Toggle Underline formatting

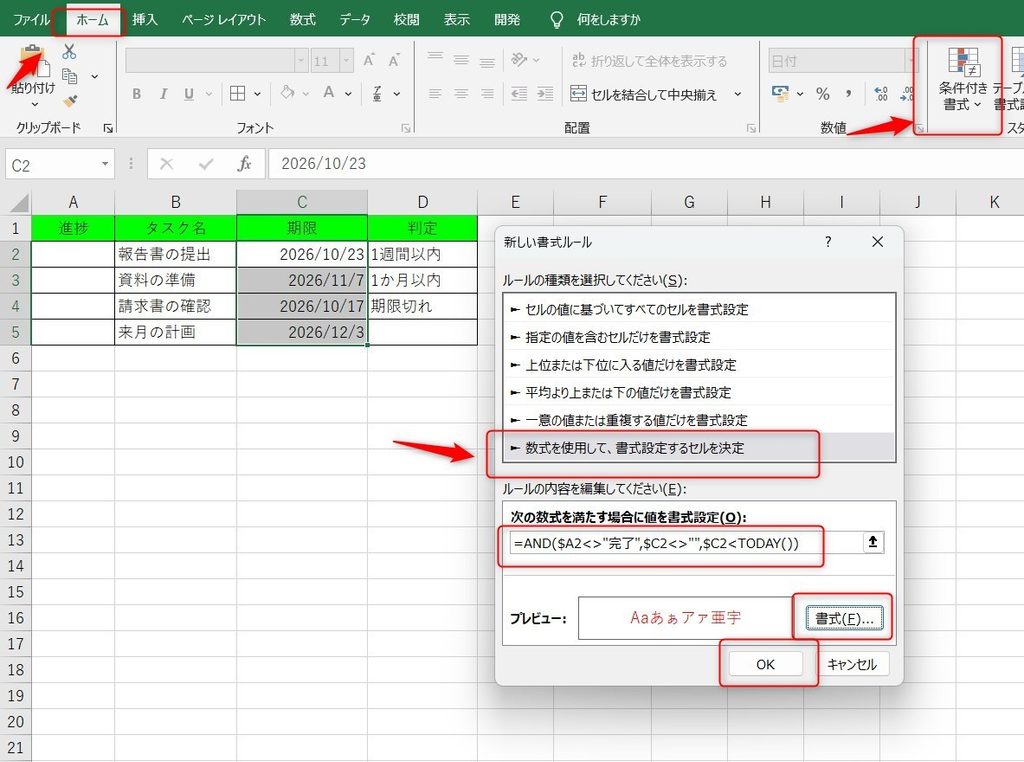pos(189,94)
